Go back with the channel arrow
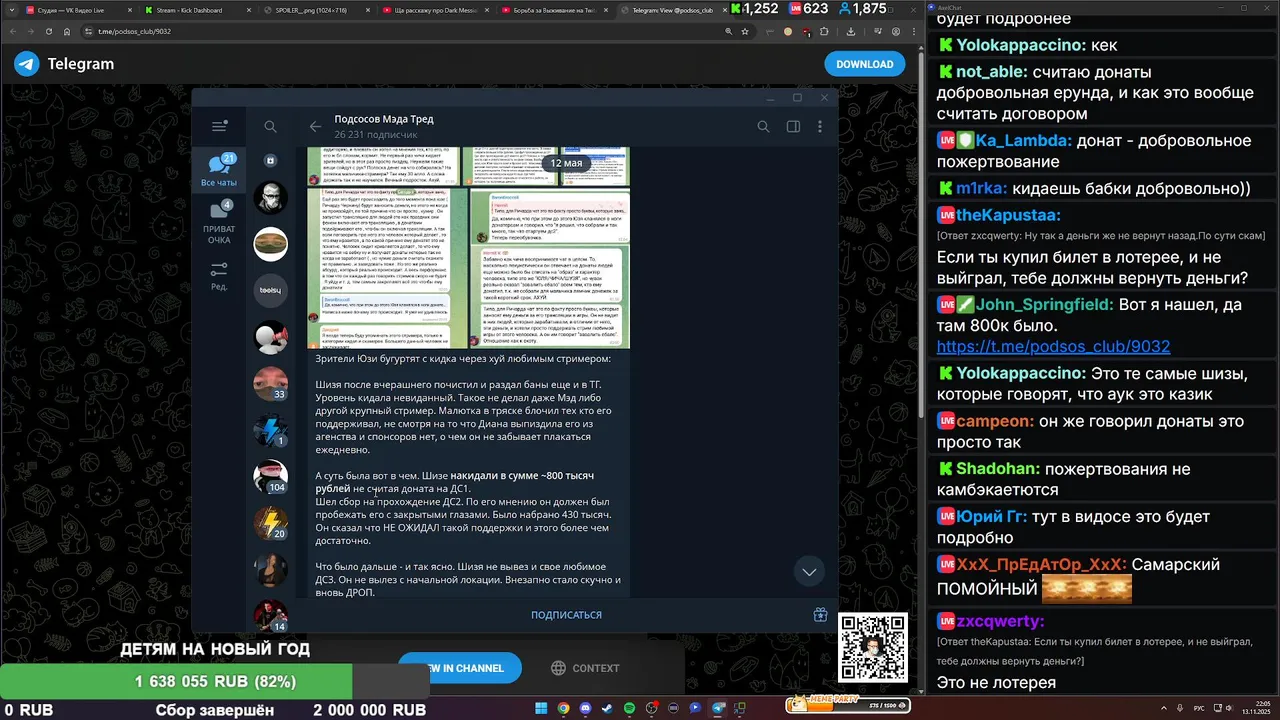1280x720 pixels. click(x=315, y=127)
